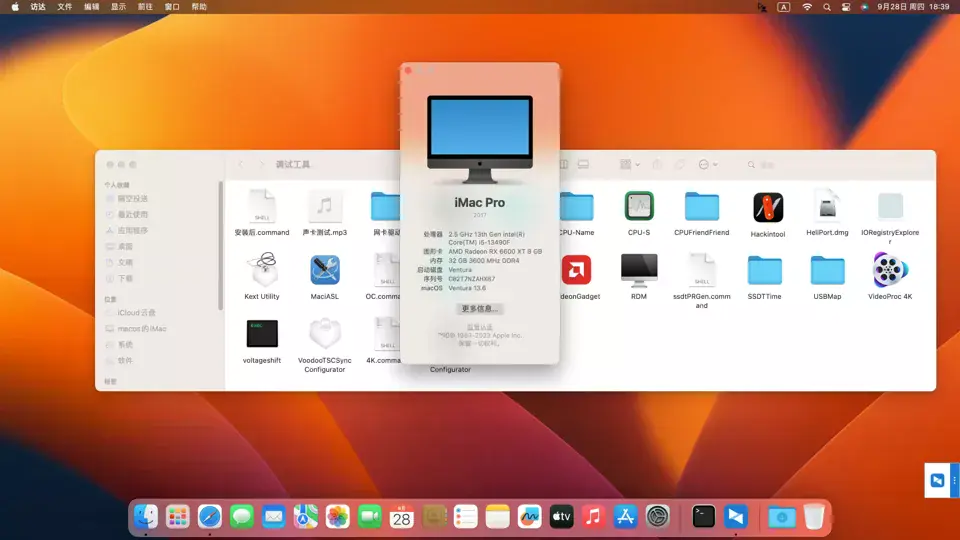Click the date and time 18:39
Viewport: 960px width, 540px height.
click(x=913, y=7)
